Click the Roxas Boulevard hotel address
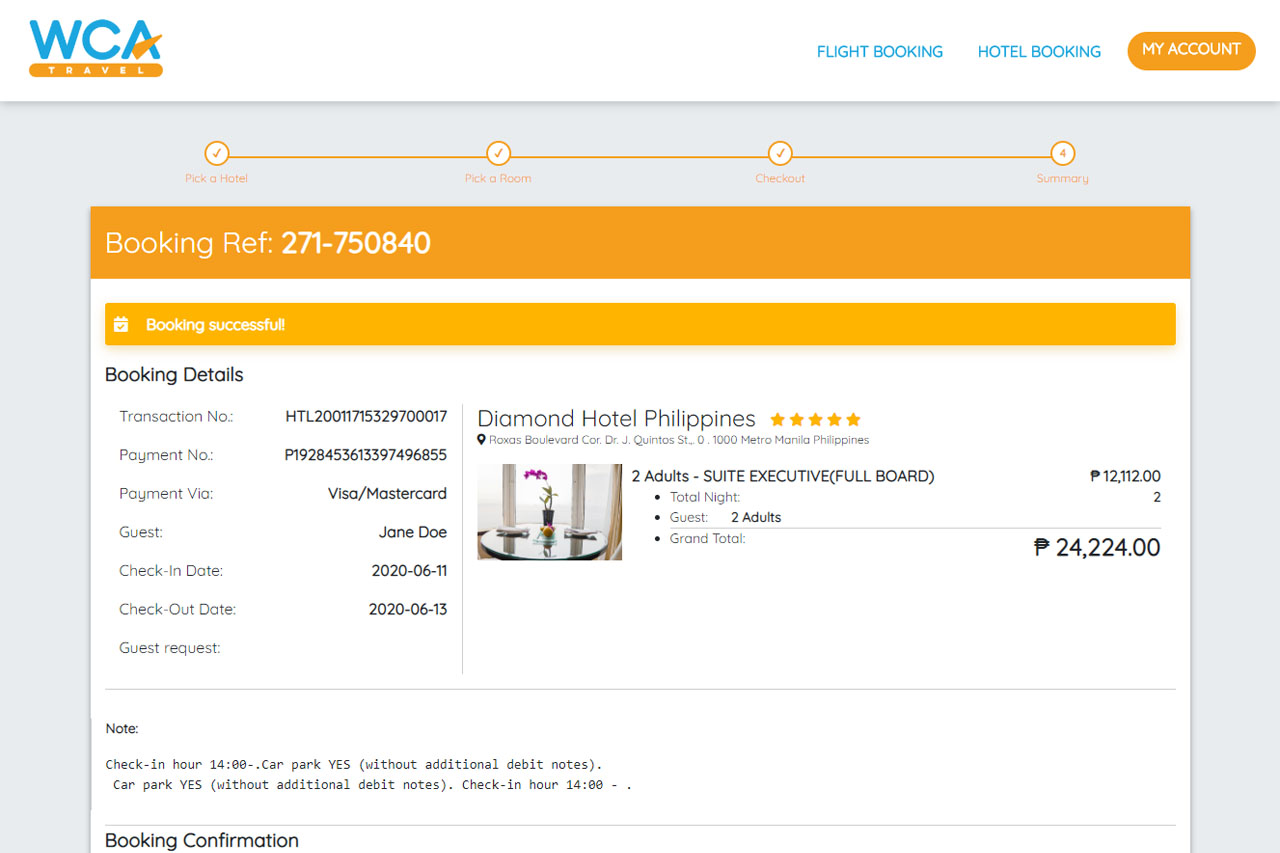Image resolution: width=1280 pixels, height=853 pixels. (x=679, y=440)
